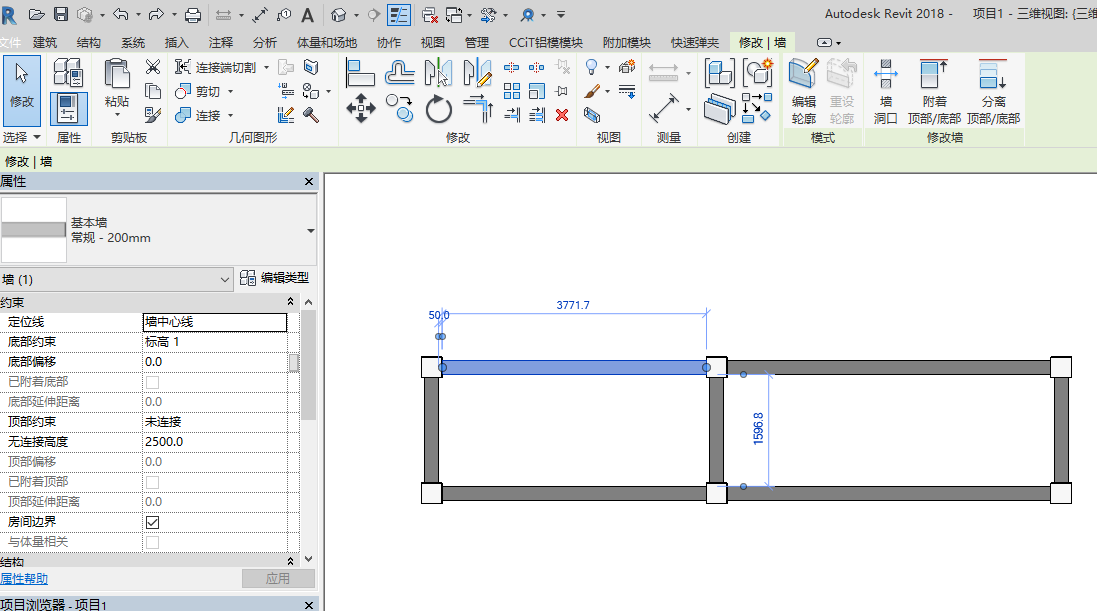Open the Insert (插入) ribbon tab

coord(176,43)
